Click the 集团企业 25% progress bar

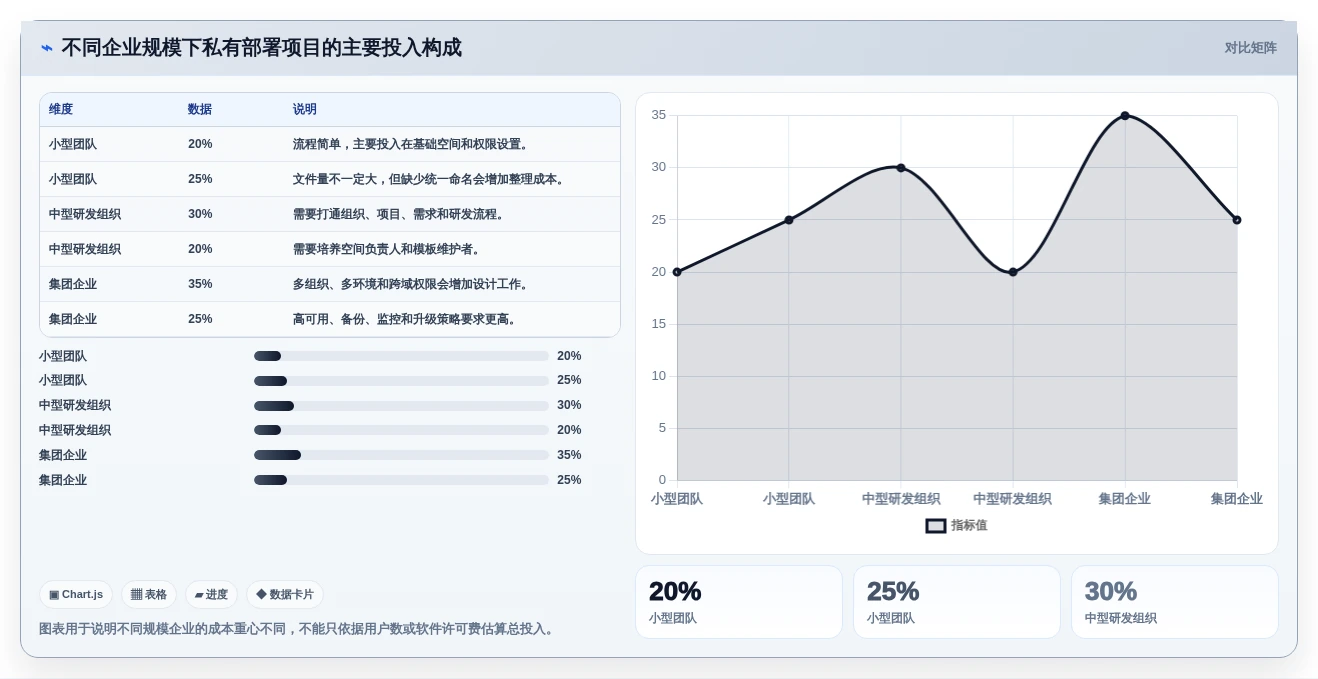tap(401, 480)
